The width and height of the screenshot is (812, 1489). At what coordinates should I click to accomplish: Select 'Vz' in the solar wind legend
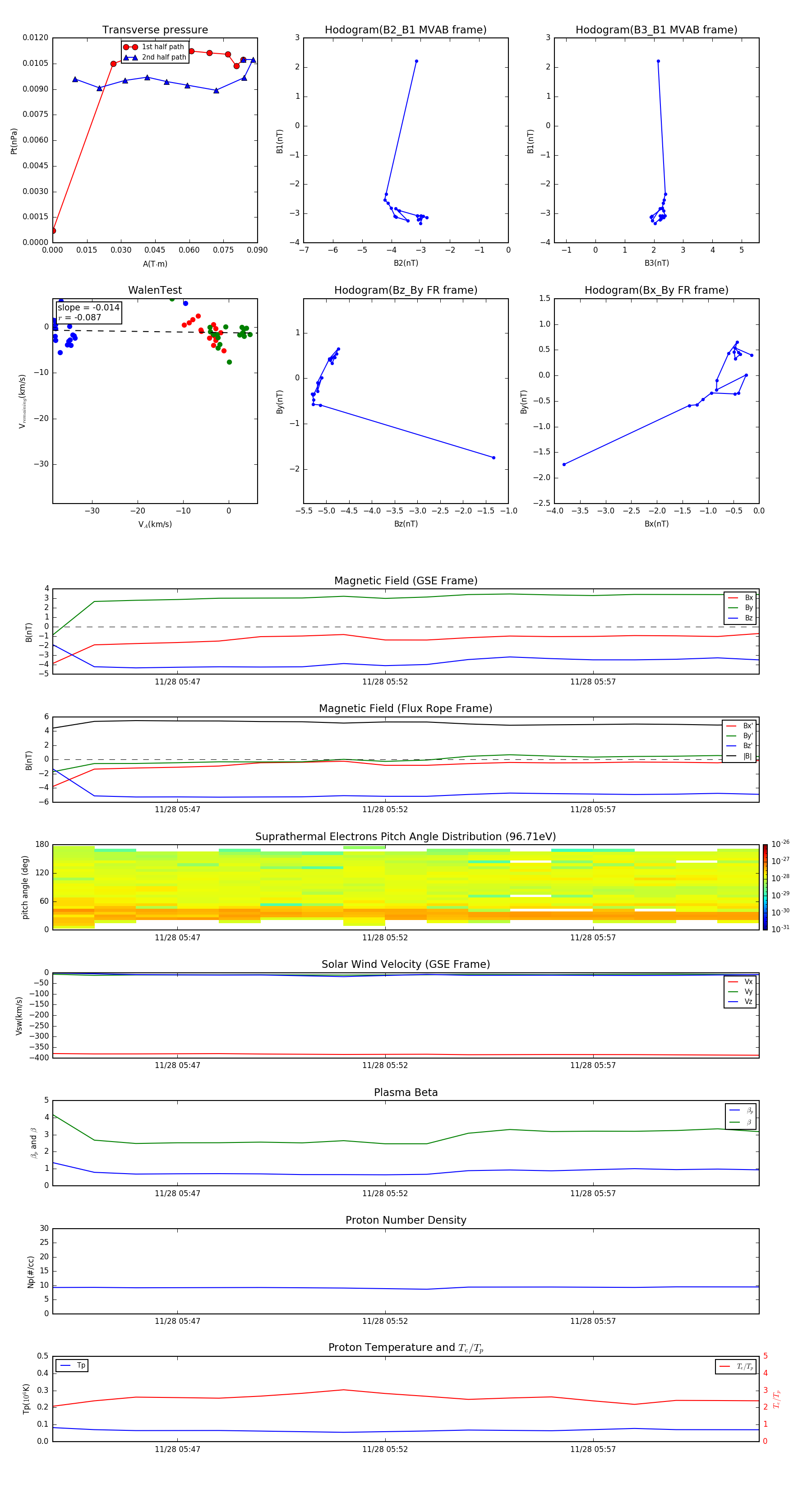(x=740, y=1002)
